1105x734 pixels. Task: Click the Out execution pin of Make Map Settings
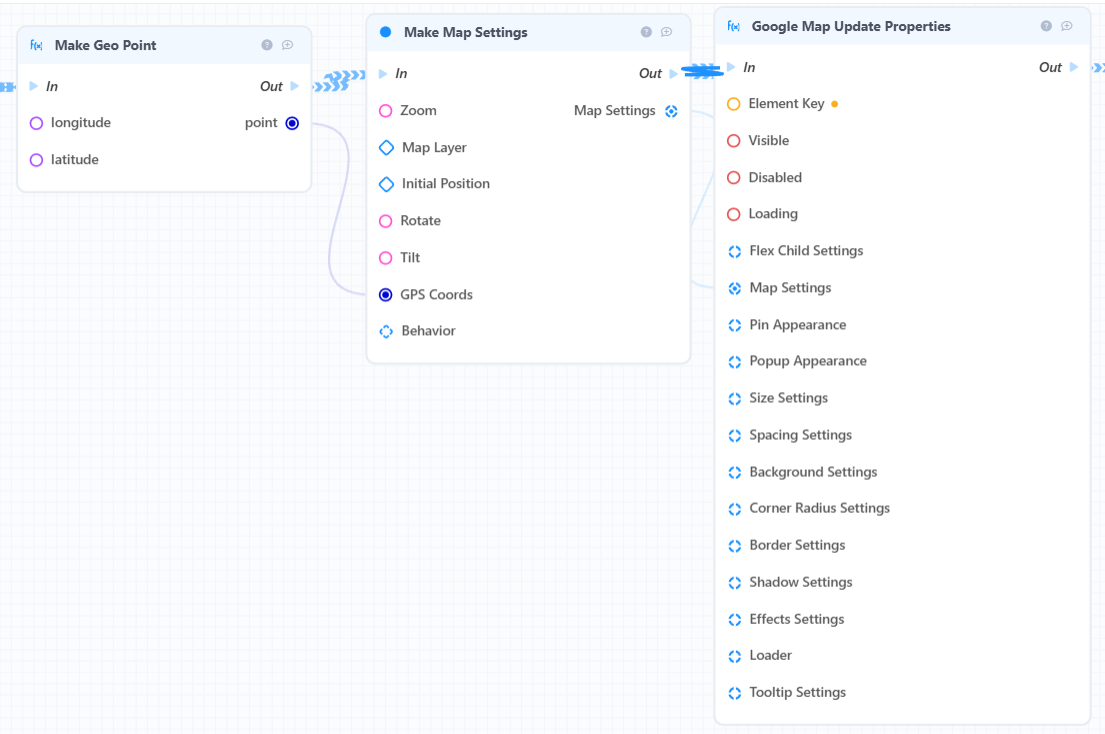point(673,73)
